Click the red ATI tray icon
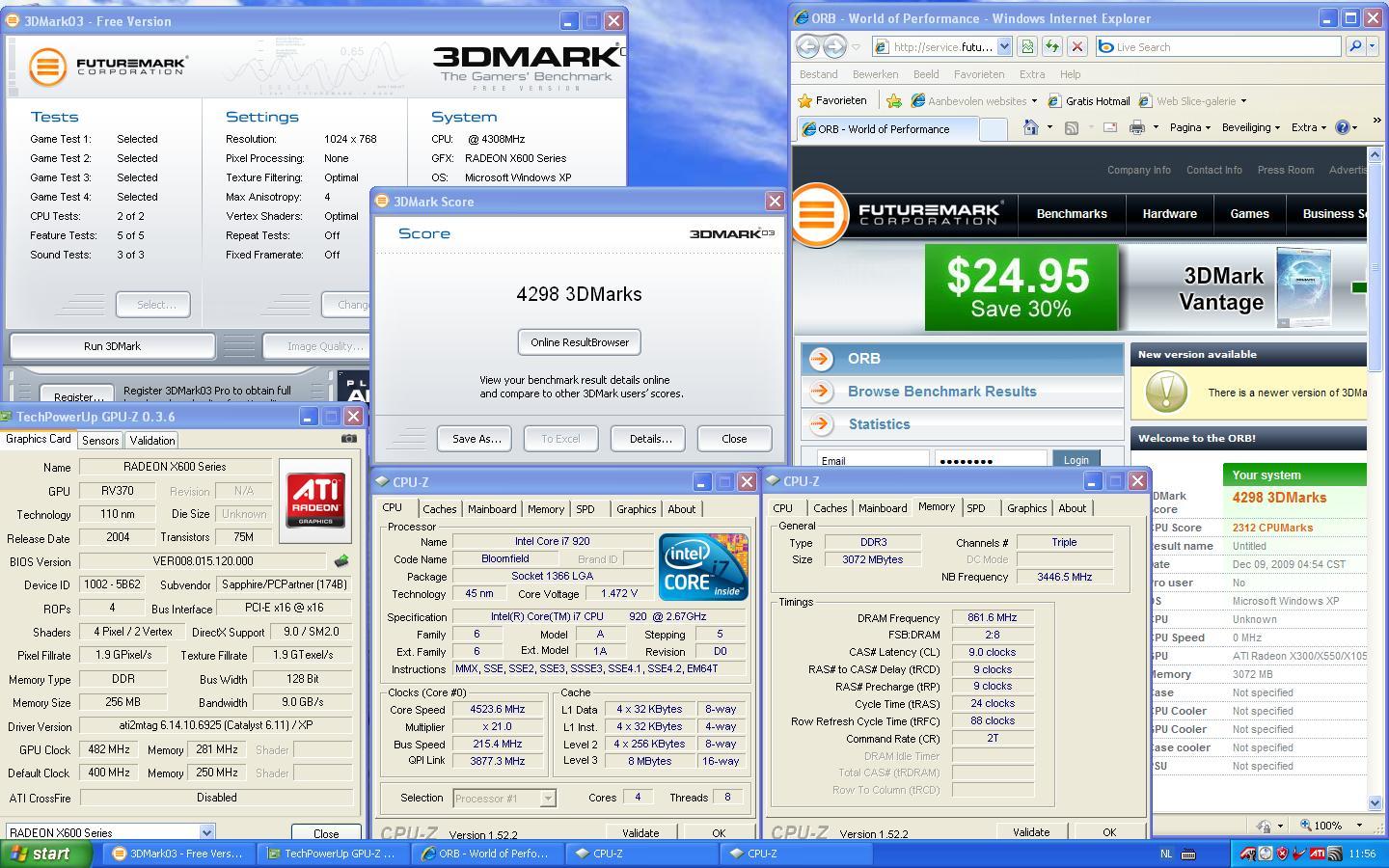This screenshot has width=1389, height=868. click(1317, 854)
